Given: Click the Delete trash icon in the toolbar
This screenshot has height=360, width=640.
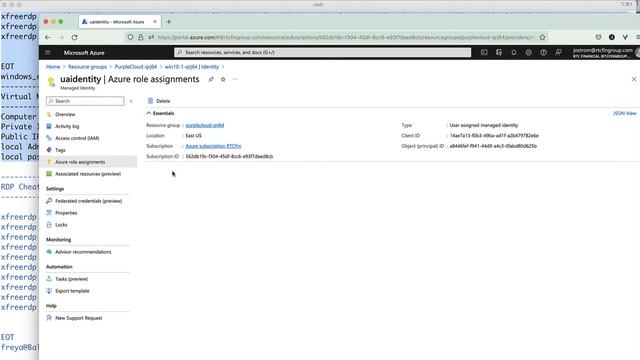Looking at the screenshot, I should [x=151, y=101].
